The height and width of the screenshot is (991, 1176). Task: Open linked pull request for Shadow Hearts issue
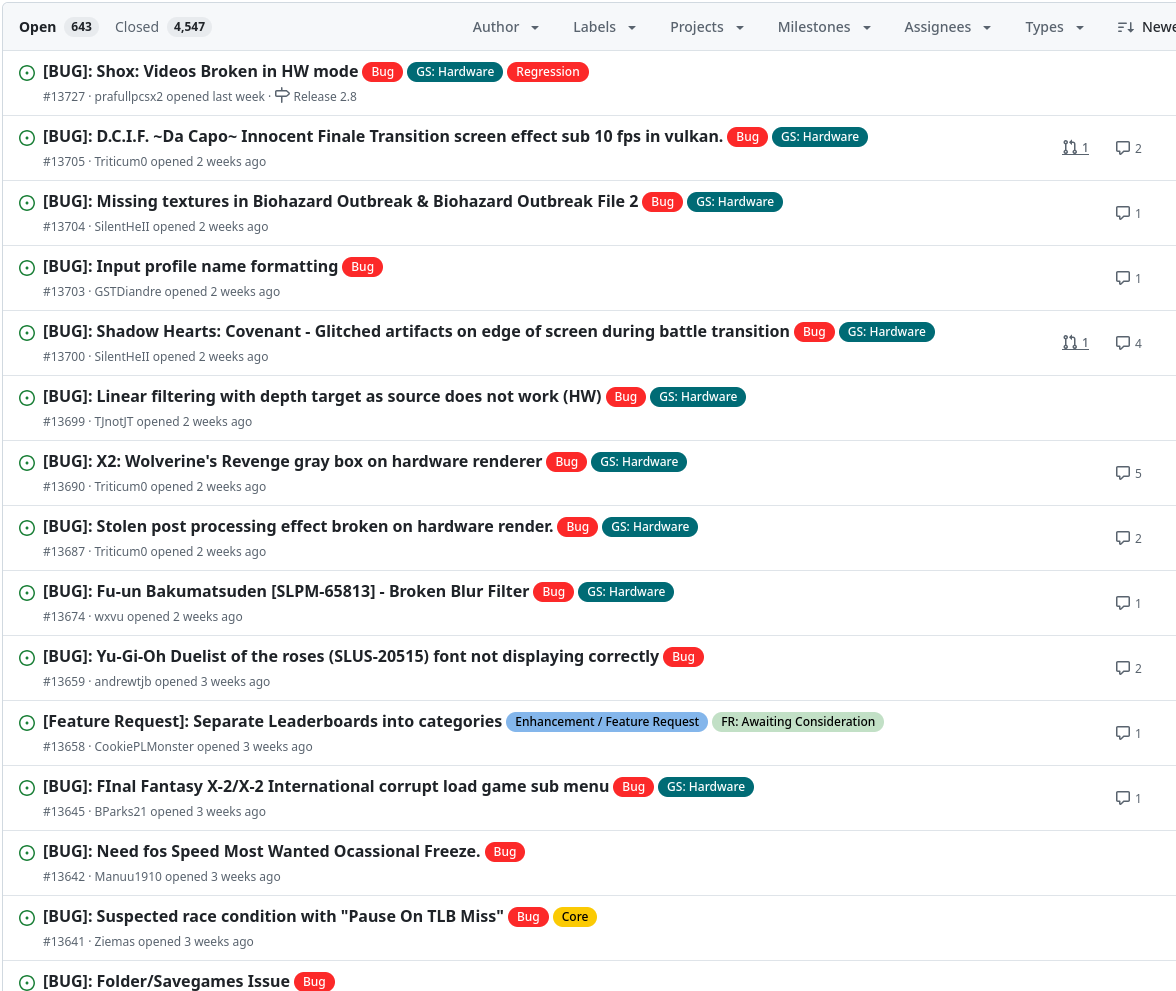click(1076, 343)
